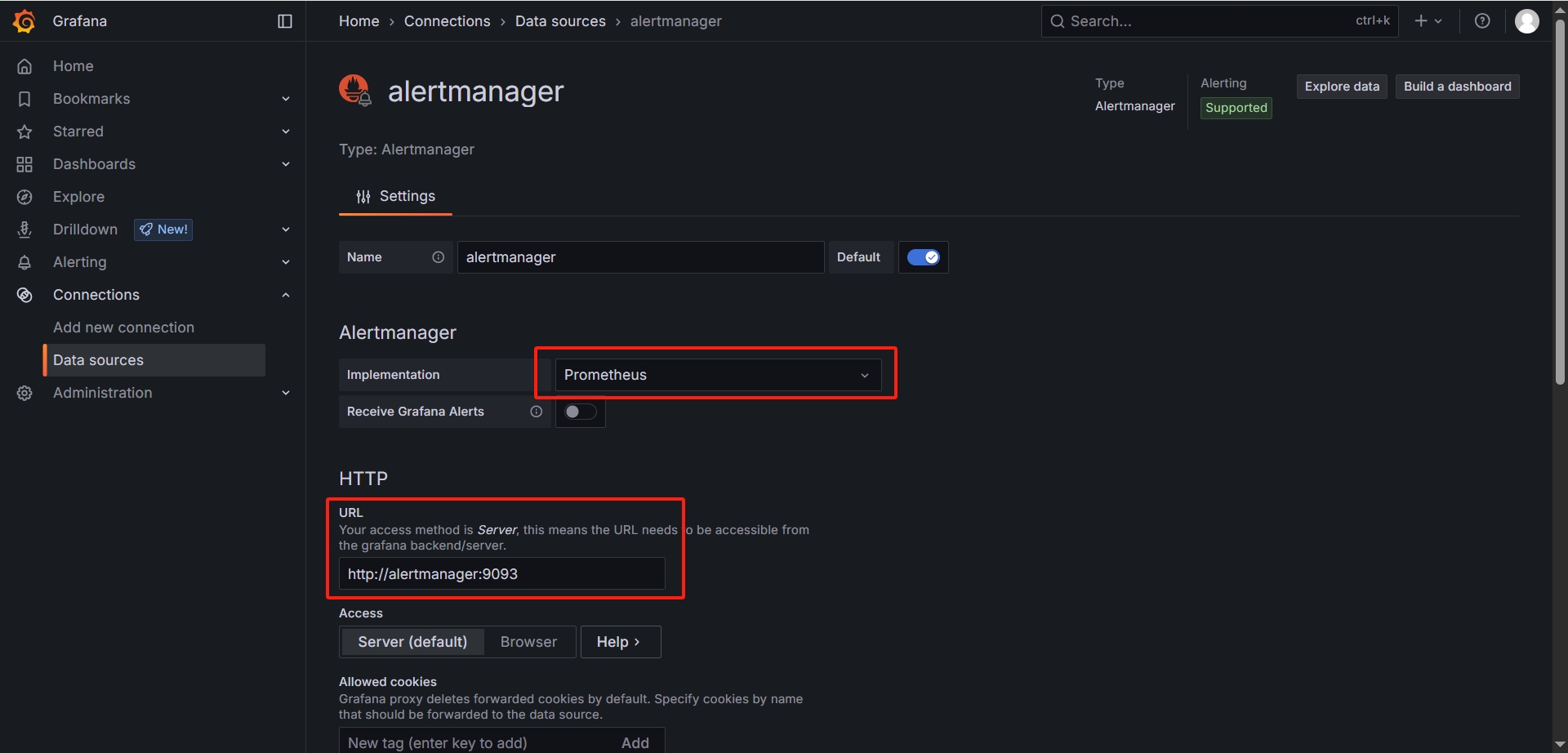
Task: Click the Grafana logo icon
Action: point(24,21)
